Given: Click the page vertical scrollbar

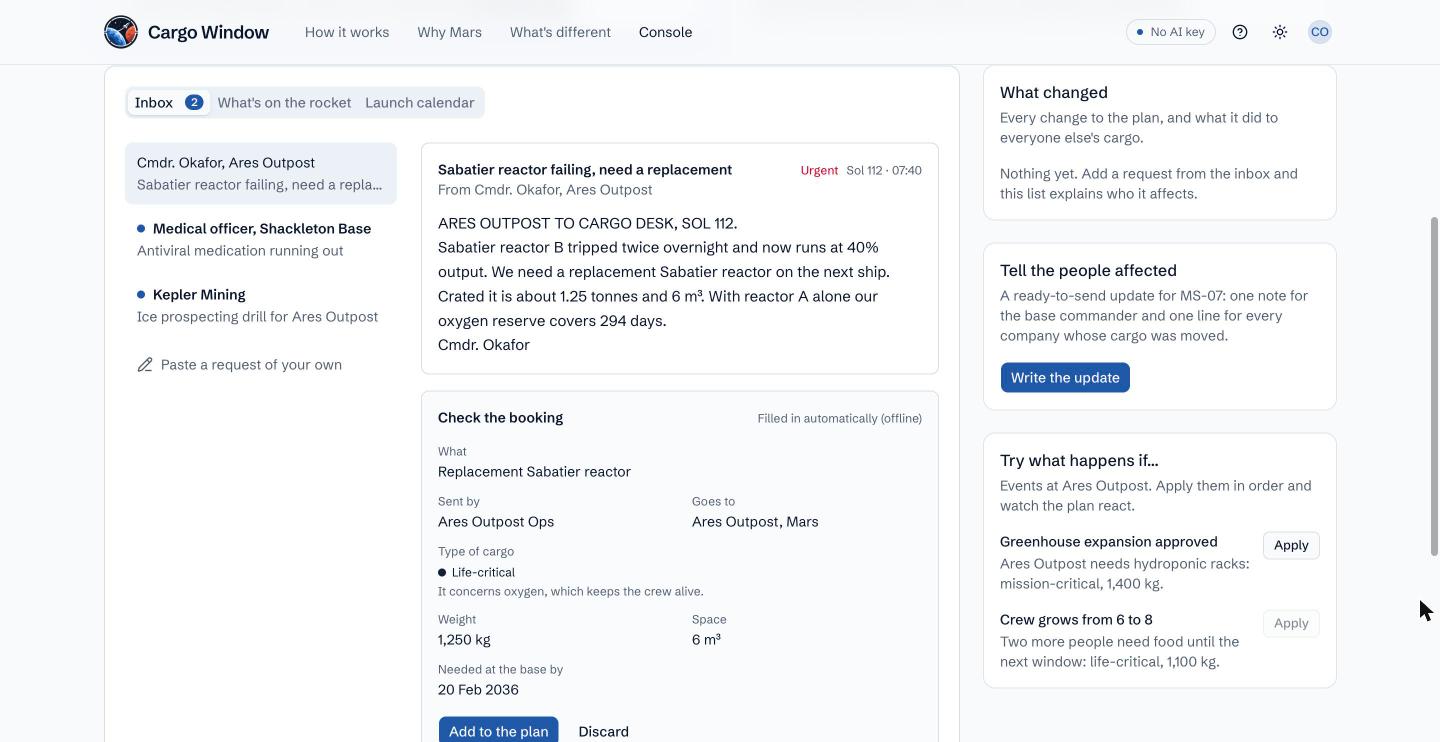Looking at the screenshot, I should 1434,386.
